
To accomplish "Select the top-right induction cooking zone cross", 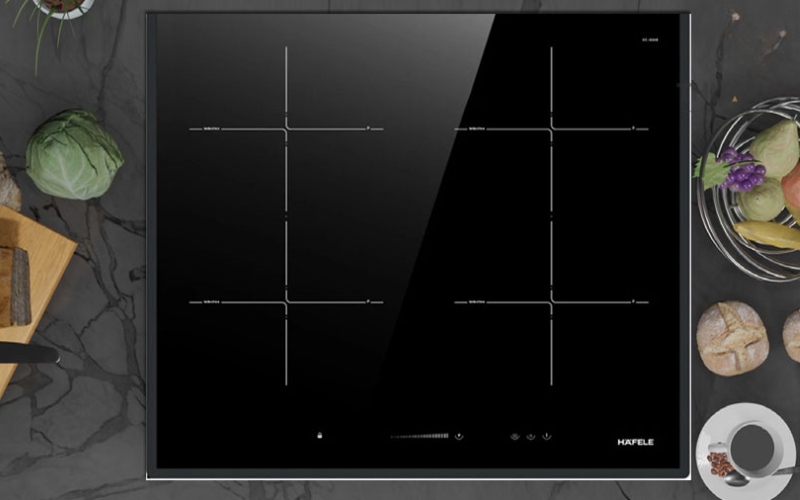I will tap(551, 129).
